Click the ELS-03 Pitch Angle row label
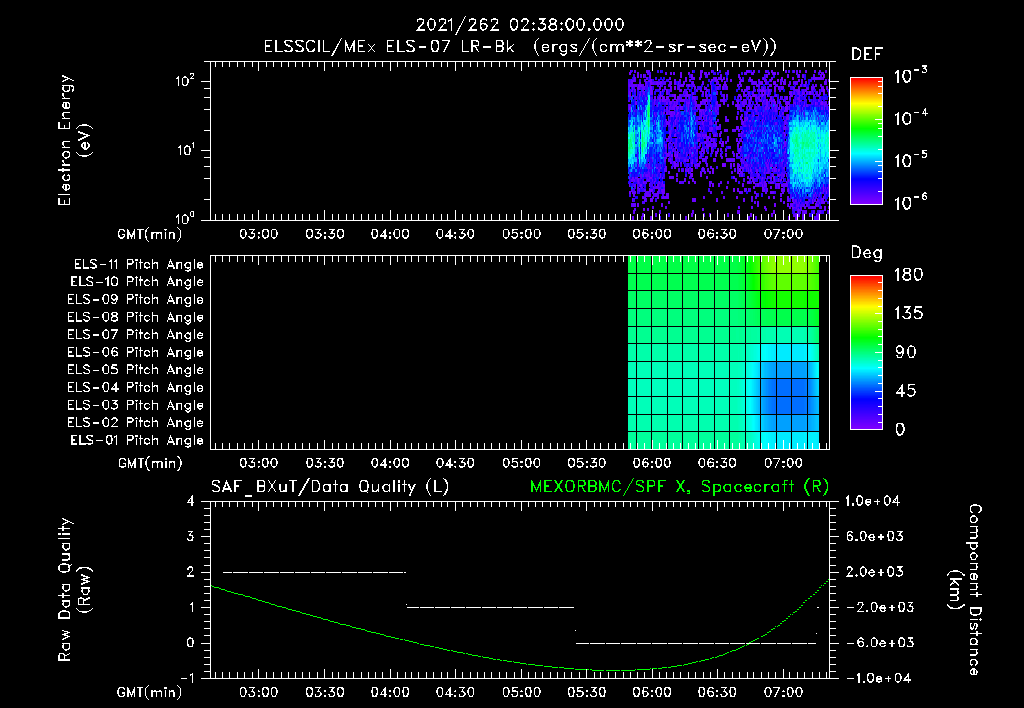This screenshot has height=708, width=1024. (x=135, y=406)
